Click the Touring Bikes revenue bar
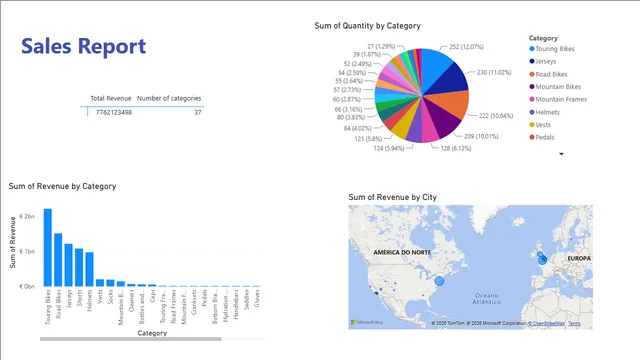The height and width of the screenshot is (360, 640). point(48,247)
